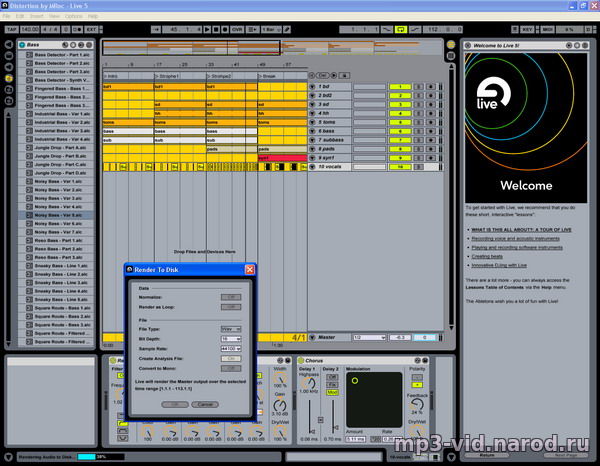
Task: Click the Follow button left of position field
Action: tap(156, 29)
